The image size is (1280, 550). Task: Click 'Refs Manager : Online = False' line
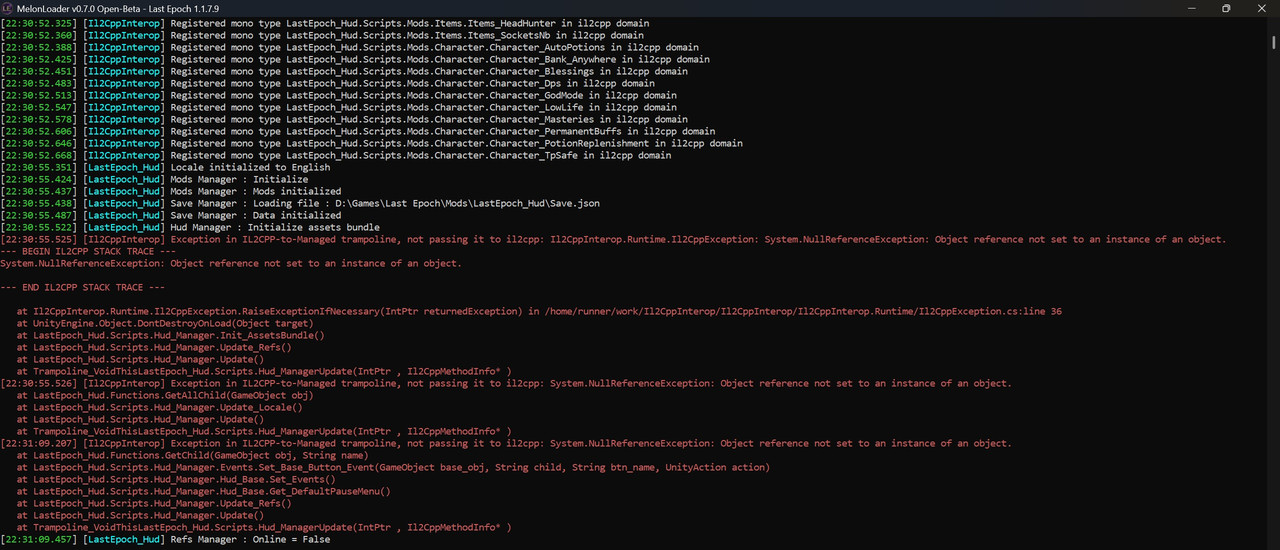pyautogui.click(x=165, y=539)
